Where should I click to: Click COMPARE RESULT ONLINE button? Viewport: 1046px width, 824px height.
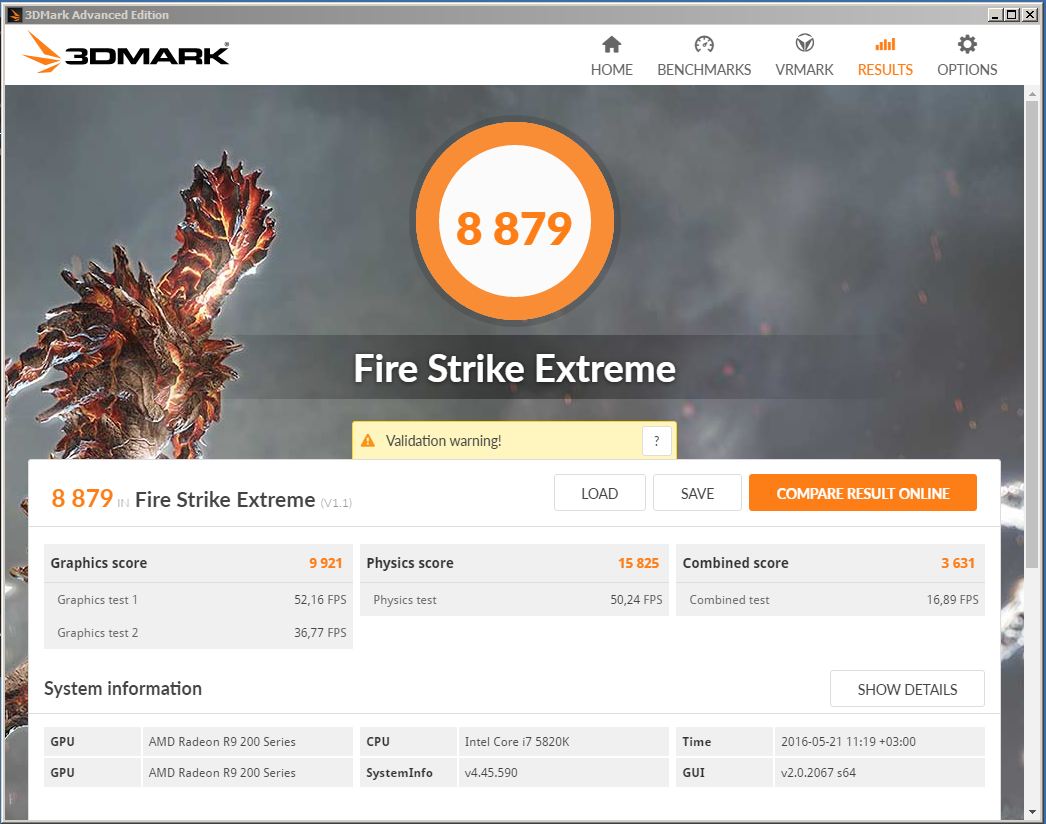pos(863,493)
